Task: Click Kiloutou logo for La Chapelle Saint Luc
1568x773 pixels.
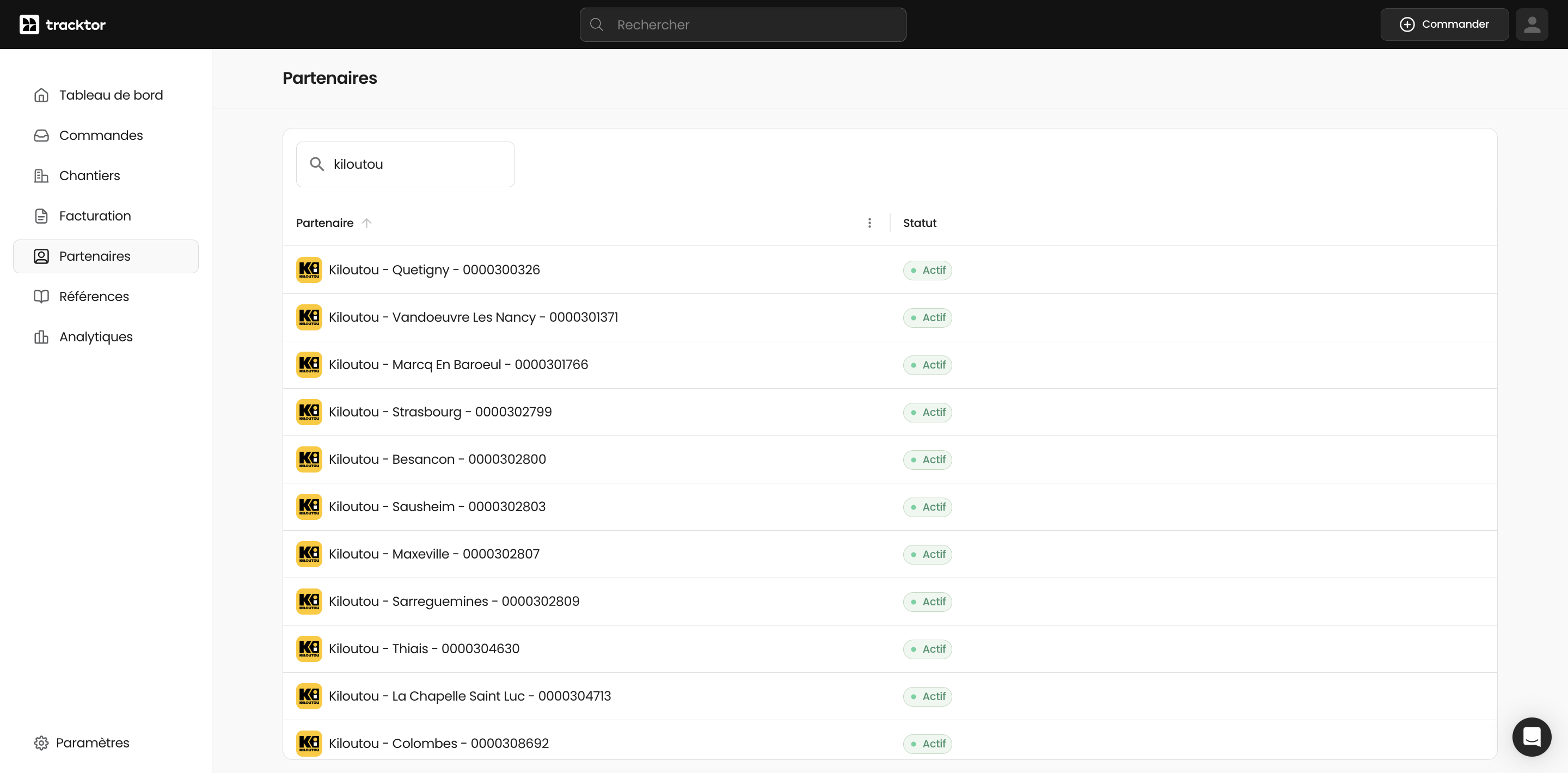Action: click(309, 696)
